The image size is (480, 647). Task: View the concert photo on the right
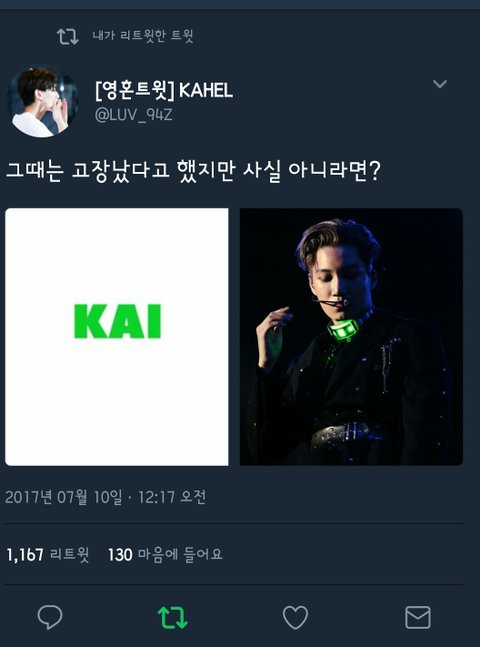click(x=351, y=337)
